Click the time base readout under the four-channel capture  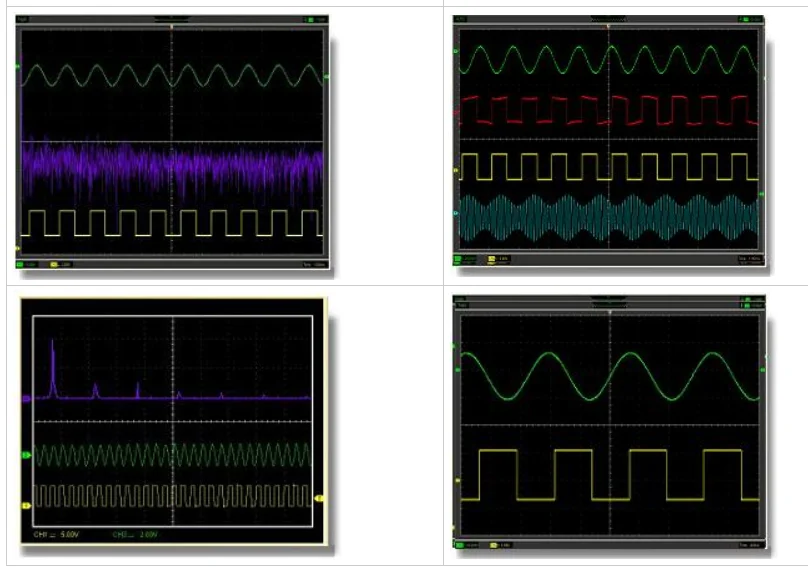coord(749,259)
